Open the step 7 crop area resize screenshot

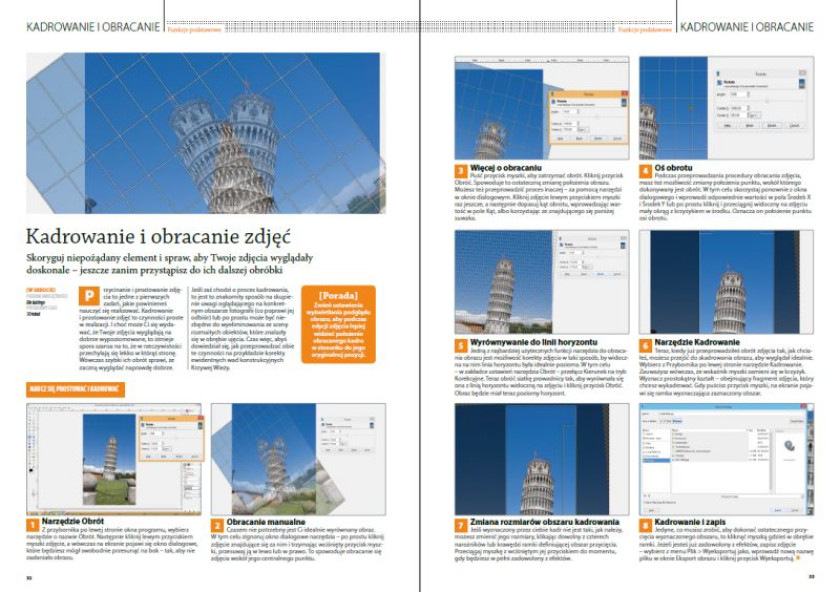pos(542,460)
